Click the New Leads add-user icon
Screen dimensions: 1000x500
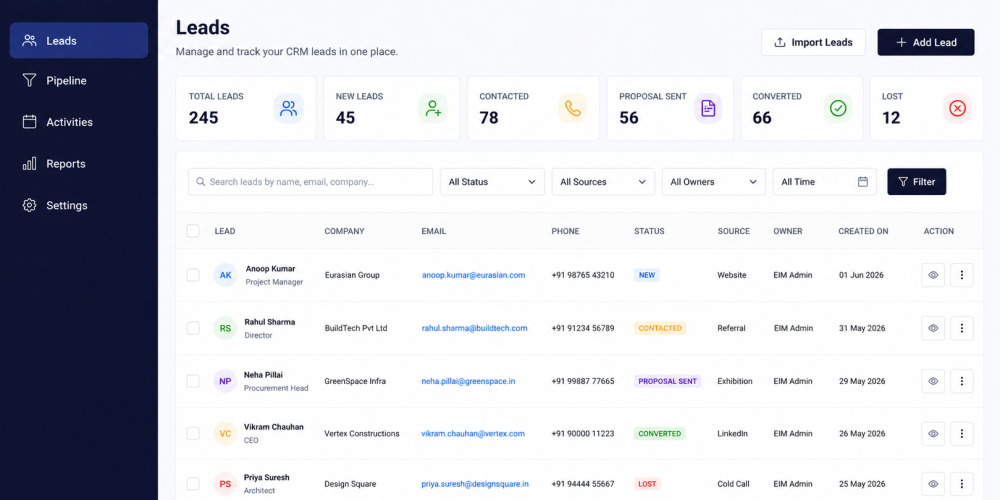click(x=433, y=108)
